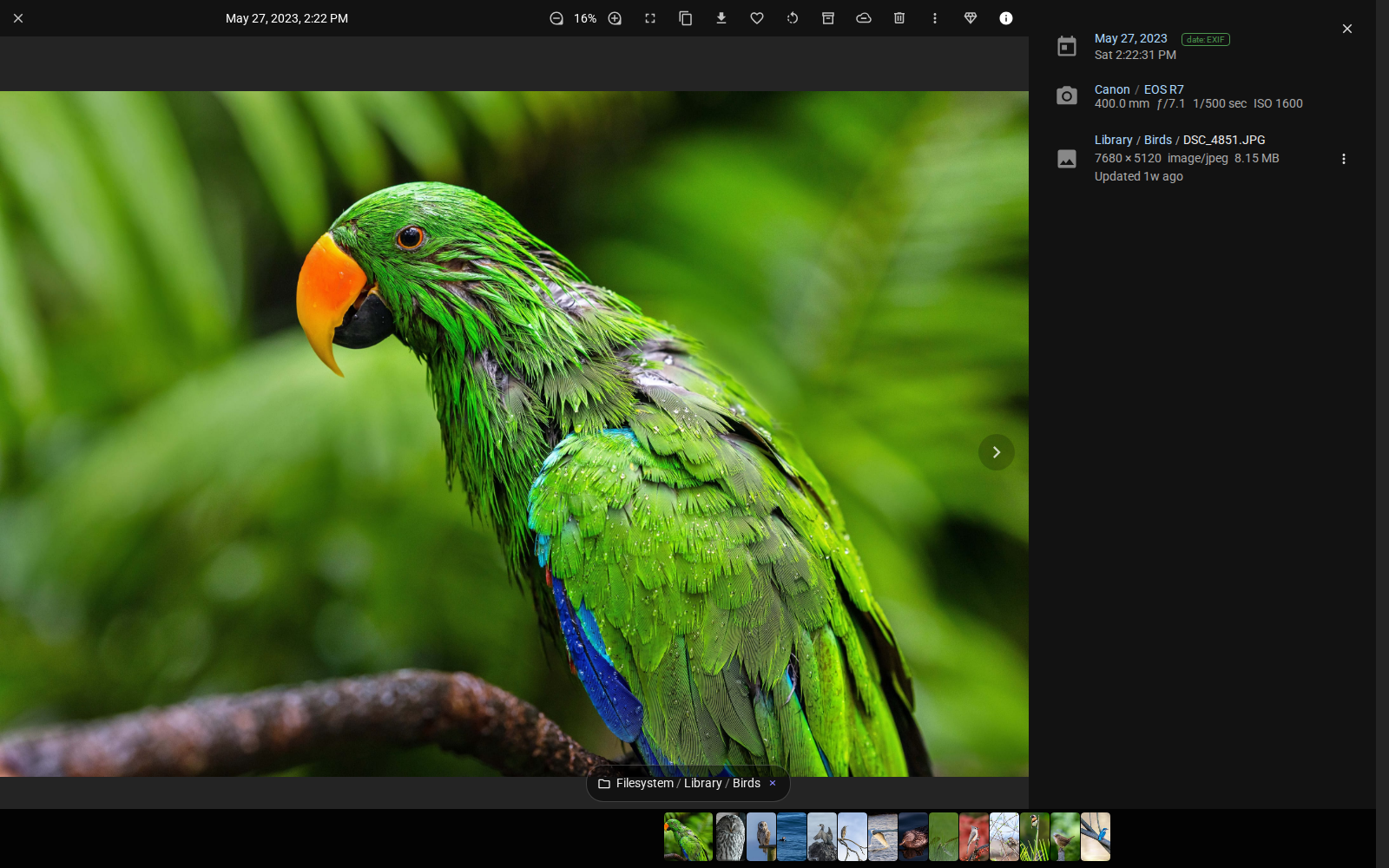Select the owl on post thumbnail
The height and width of the screenshot is (868, 1389).
tap(761, 837)
